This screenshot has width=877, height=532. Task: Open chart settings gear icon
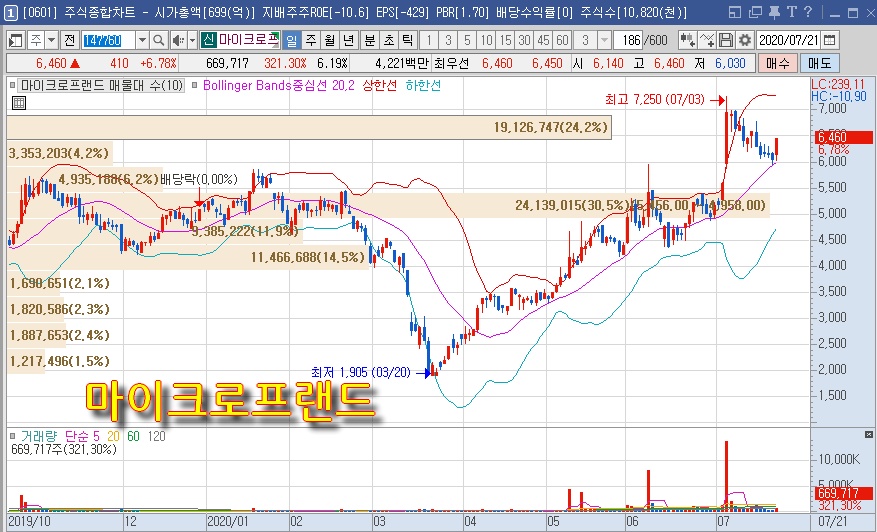(x=744, y=40)
